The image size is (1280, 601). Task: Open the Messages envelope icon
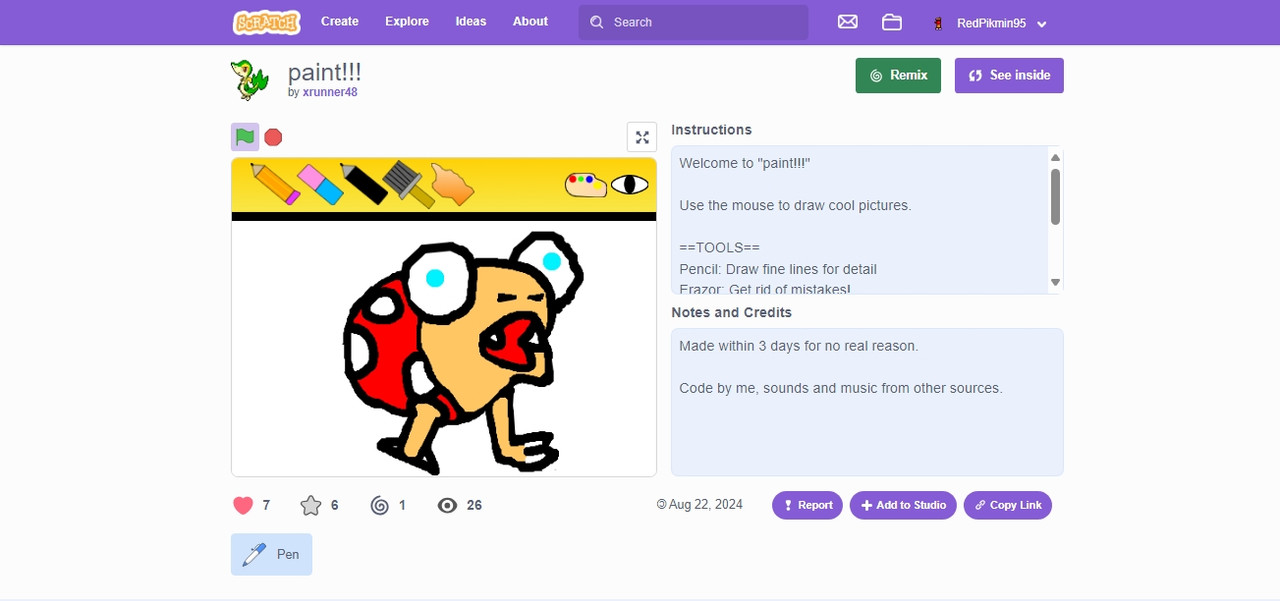click(847, 22)
